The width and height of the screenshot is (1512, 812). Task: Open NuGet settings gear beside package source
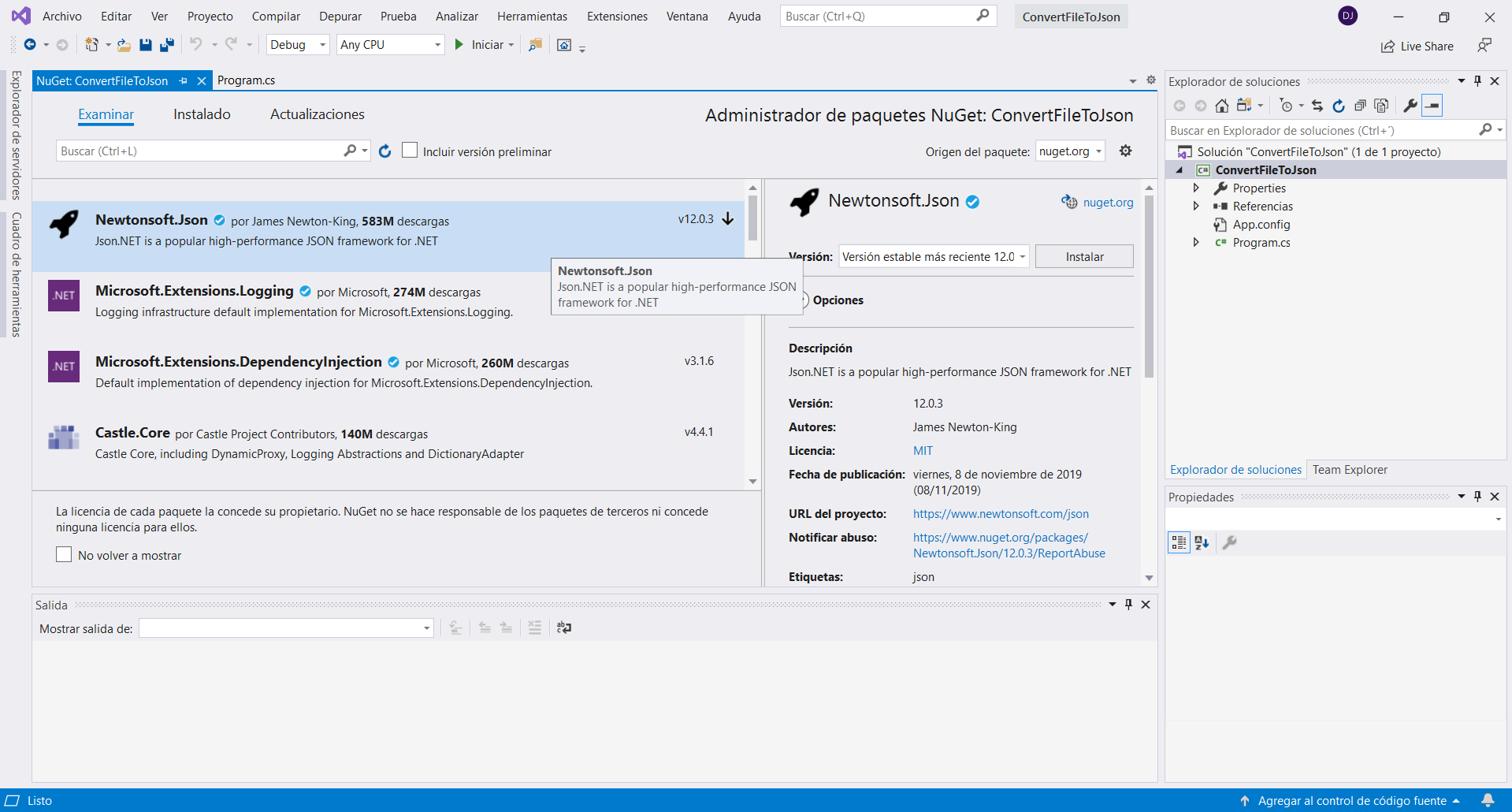(1125, 151)
